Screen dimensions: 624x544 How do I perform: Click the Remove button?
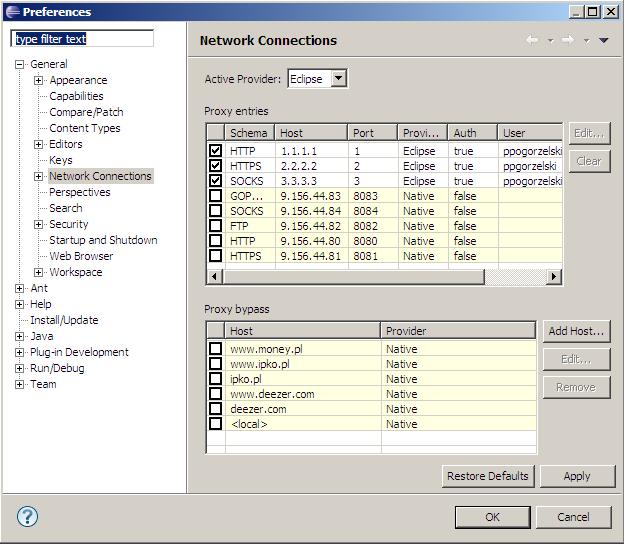[576, 387]
